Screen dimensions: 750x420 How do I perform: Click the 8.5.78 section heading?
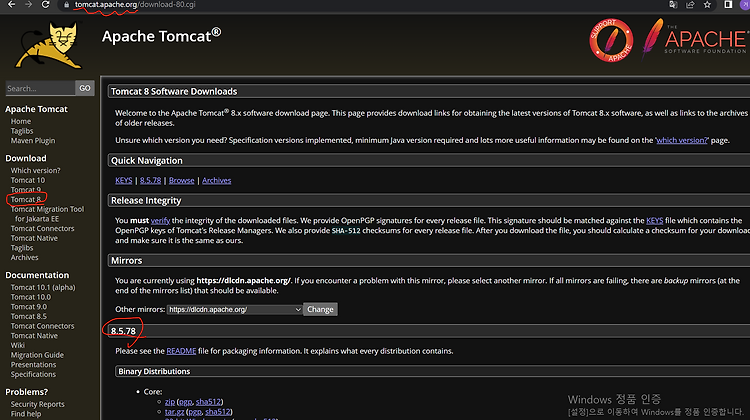click(x=123, y=331)
